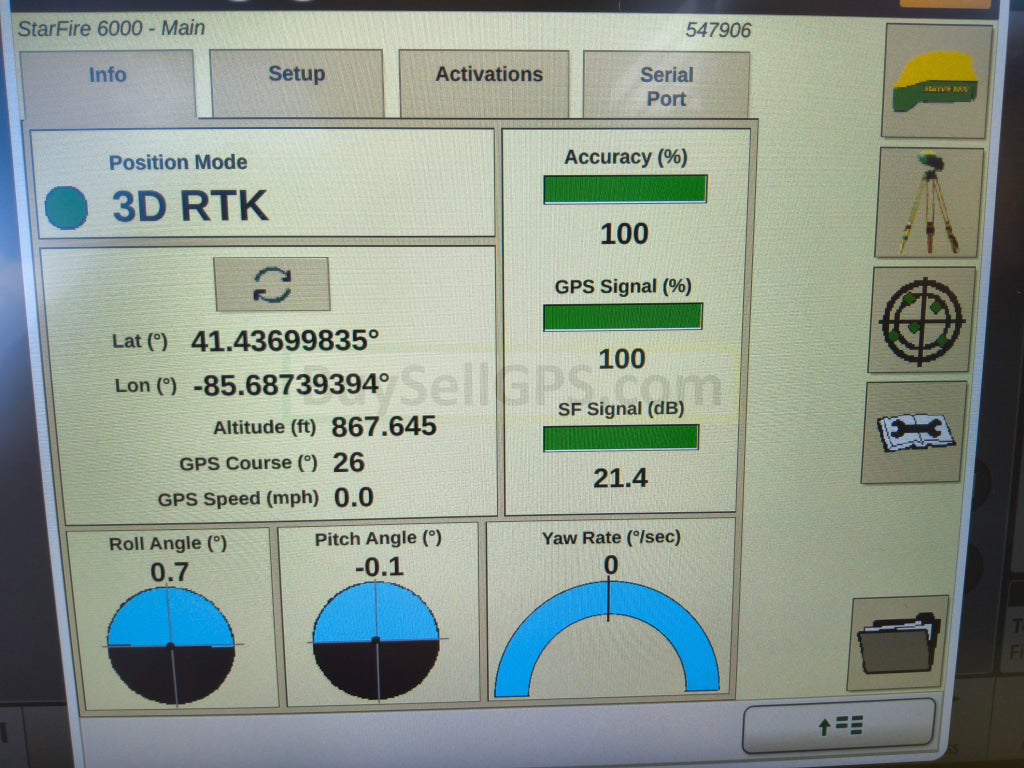1024x768 pixels.
Task: Click the file folder icon
Action: point(898,643)
